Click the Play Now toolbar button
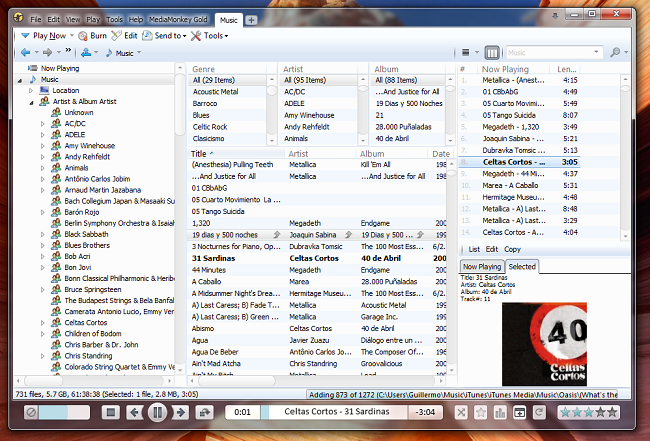Viewport: 650px width, 441px height. pyautogui.click(x=44, y=36)
